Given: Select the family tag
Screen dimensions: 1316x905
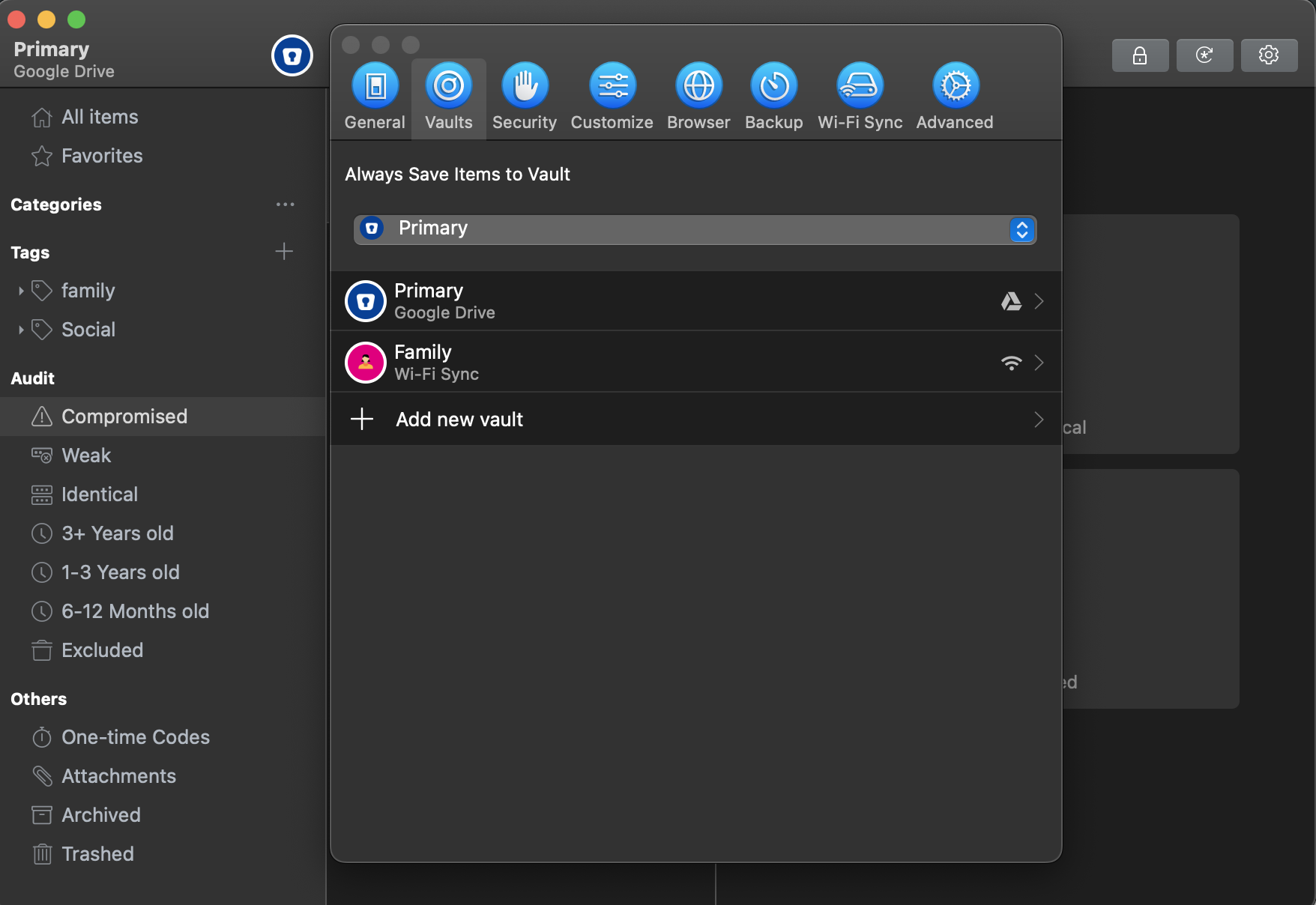Looking at the screenshot, I should click(163, 291).
